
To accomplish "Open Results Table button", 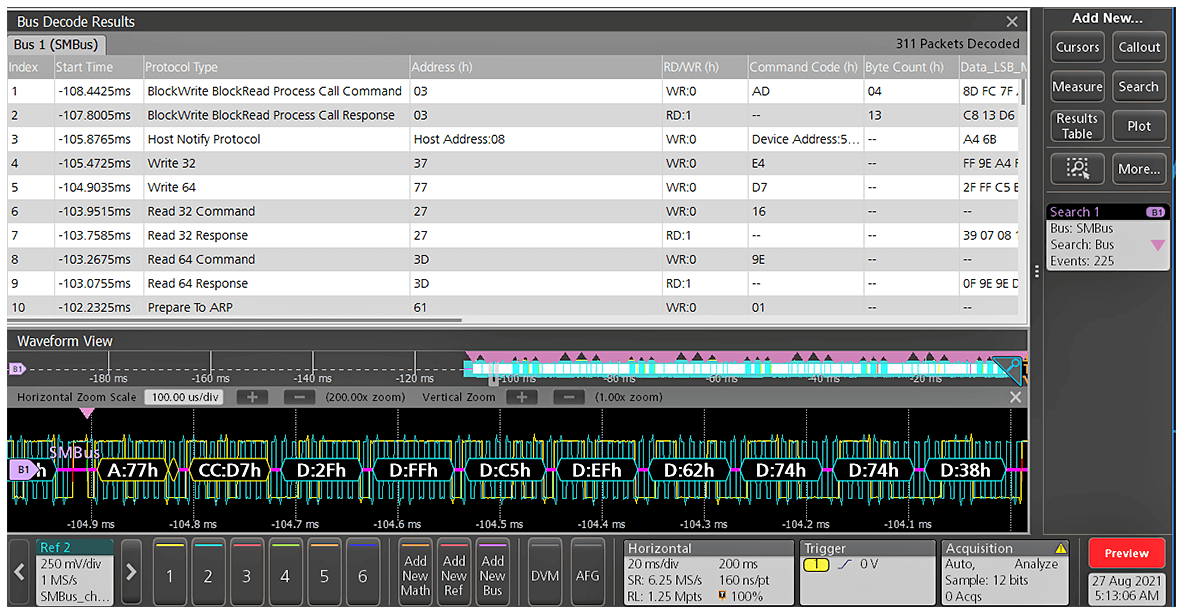I will (x=1077, y=126).
